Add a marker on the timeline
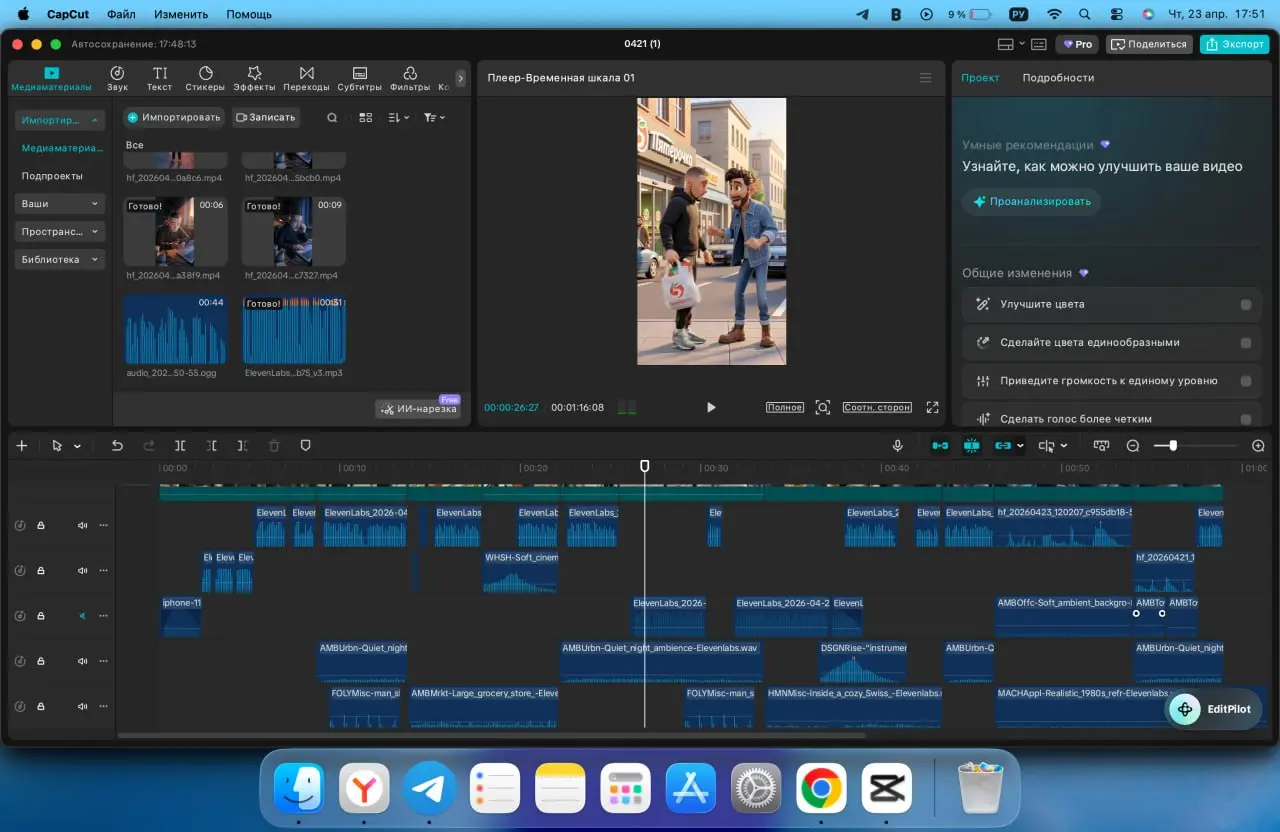This screenshot has height=832, width=1280. (306, 446)
